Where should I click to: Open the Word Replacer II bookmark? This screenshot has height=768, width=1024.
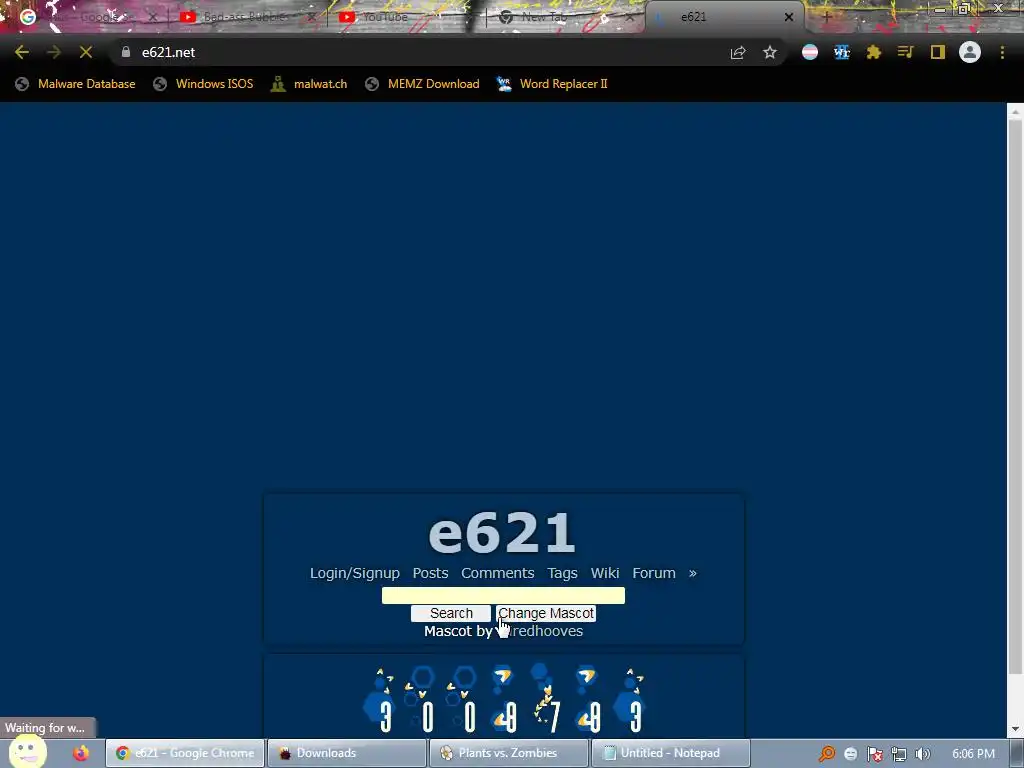coord(552,84)
